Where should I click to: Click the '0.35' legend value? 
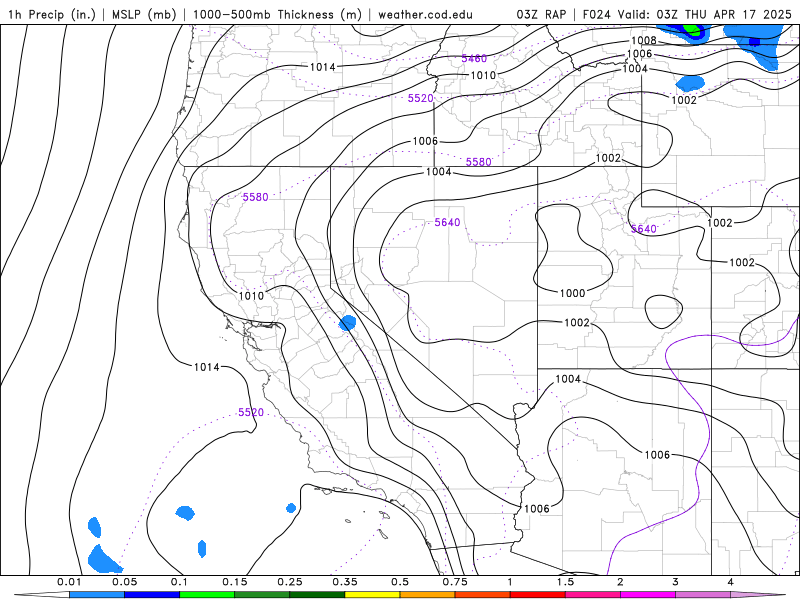(x=345, y=582)
